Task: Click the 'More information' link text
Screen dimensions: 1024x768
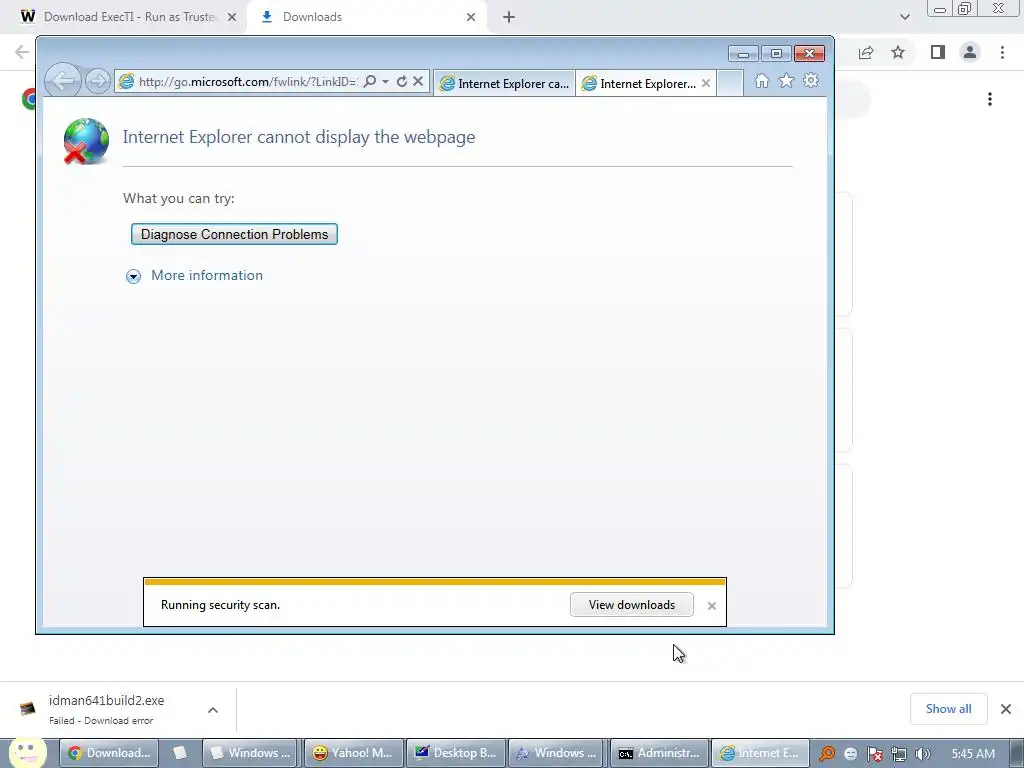Action: (207, 276)
